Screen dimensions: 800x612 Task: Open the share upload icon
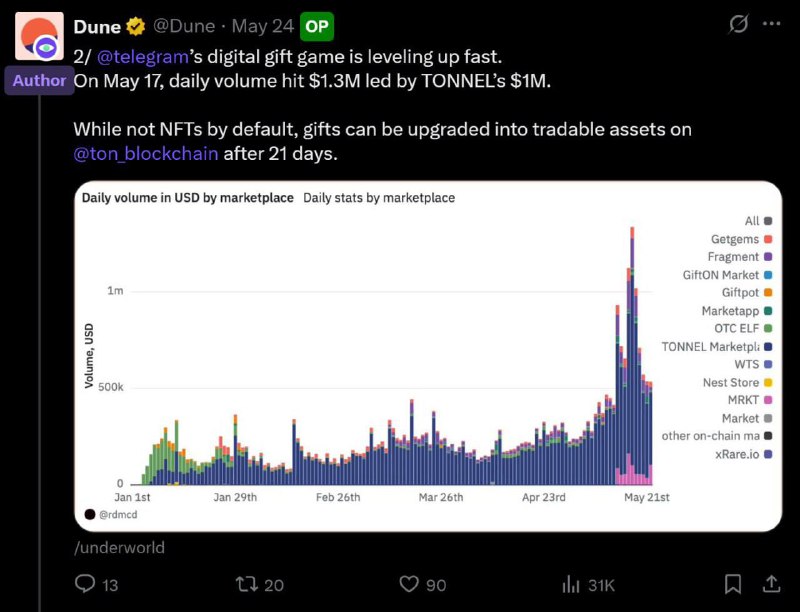(x=771, y=584)
